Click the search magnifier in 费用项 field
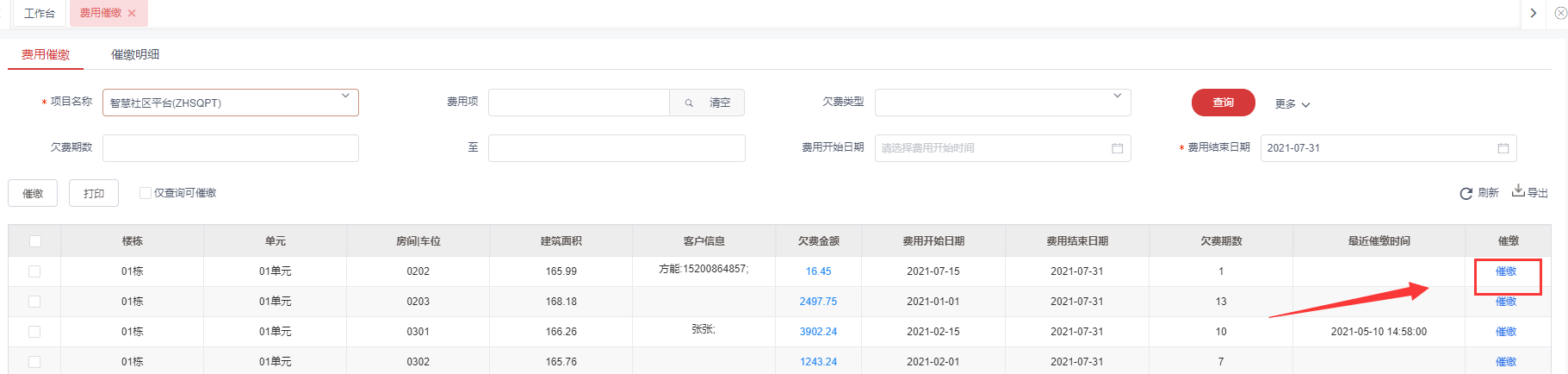Image resolution: width=1568 pixels, height=374 pixels. click(689, 103)
